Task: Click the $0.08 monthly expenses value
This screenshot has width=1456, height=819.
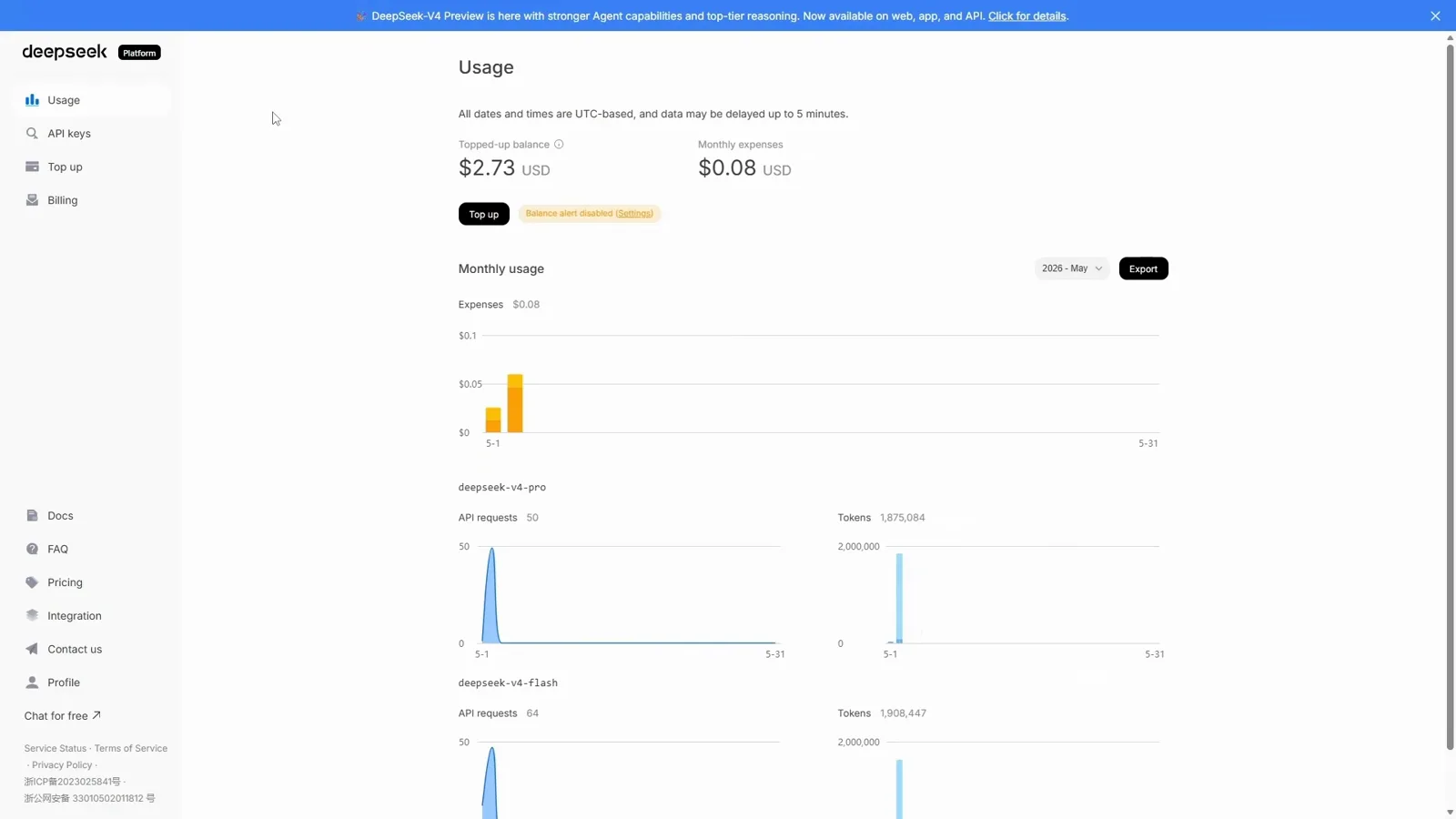Action: click(x=727, y=167)
